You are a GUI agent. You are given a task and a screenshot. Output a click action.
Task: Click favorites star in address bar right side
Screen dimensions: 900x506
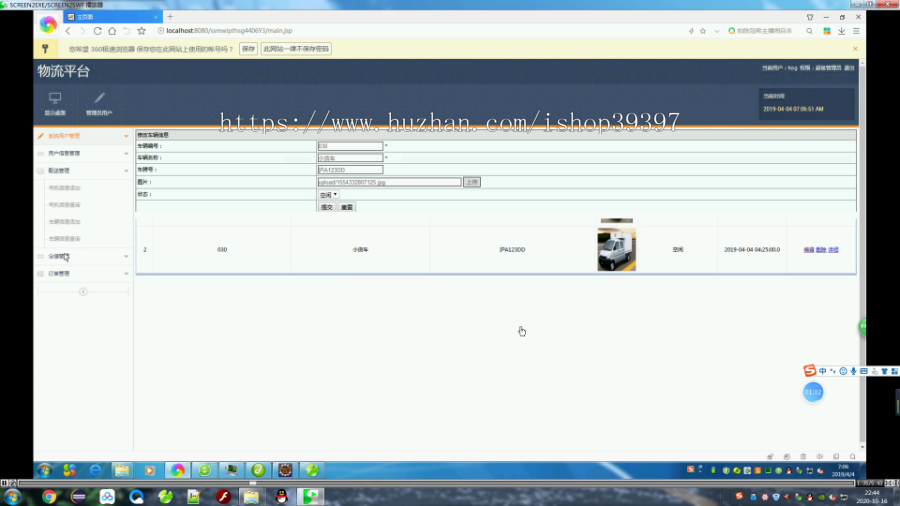(x=703, y=31)
